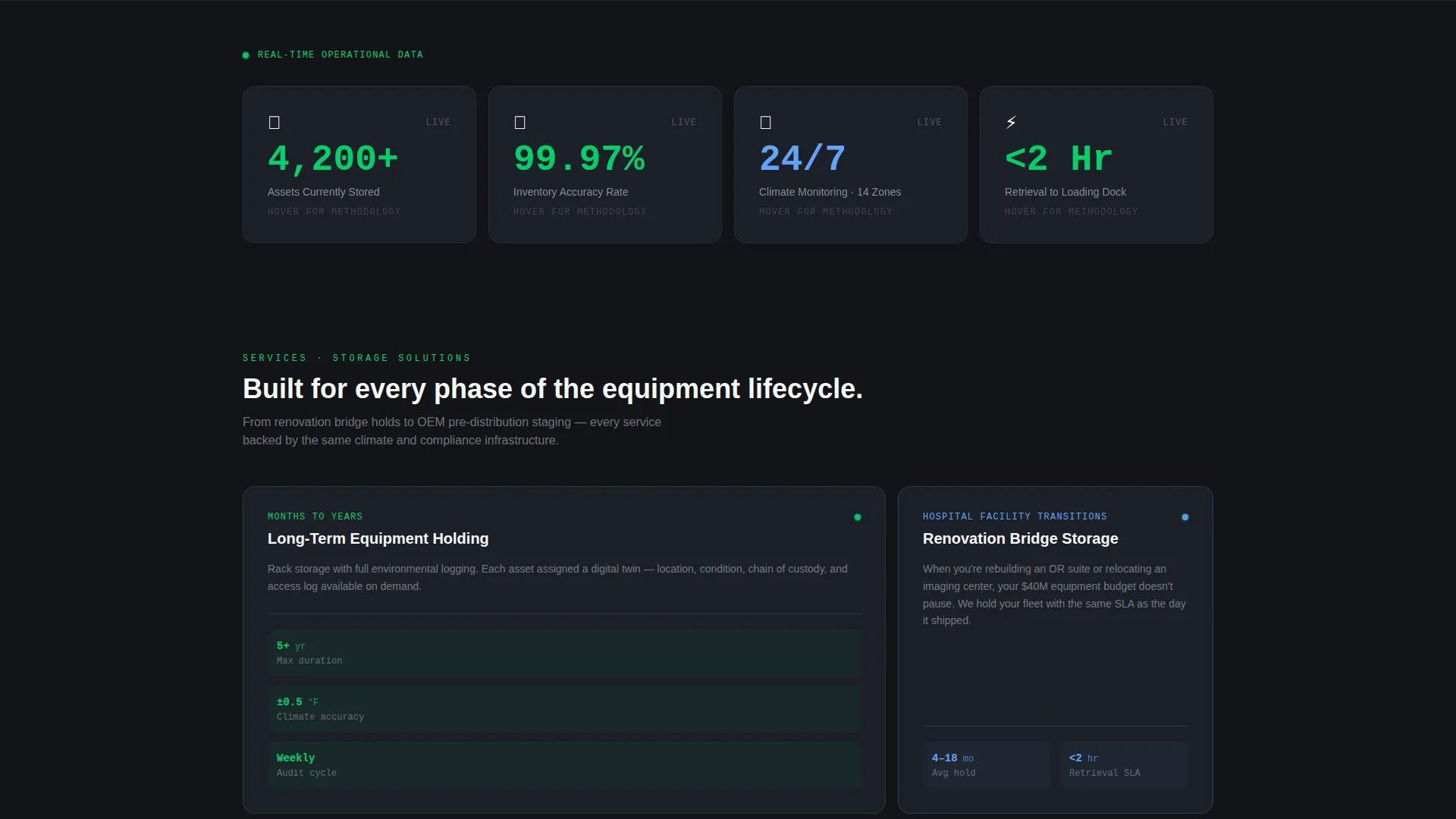Click the ±0.5 °F Climate accuracy stat
Screen dimensions: 1456x819
pos(564,709)
